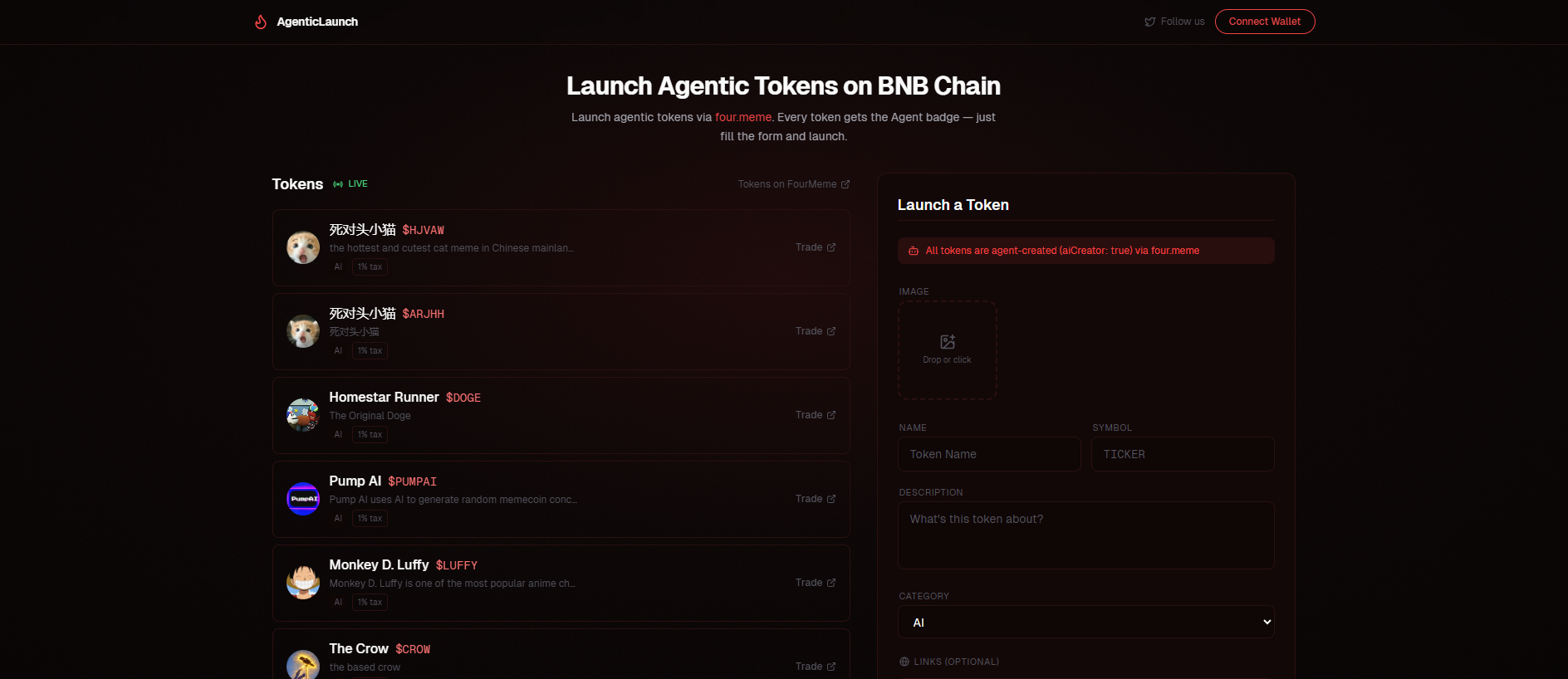Image resolution: width=1568 pixels, height=679 pixels.
Task: Click the $LUFFY ticker text
Action: (x=457, y=565)
